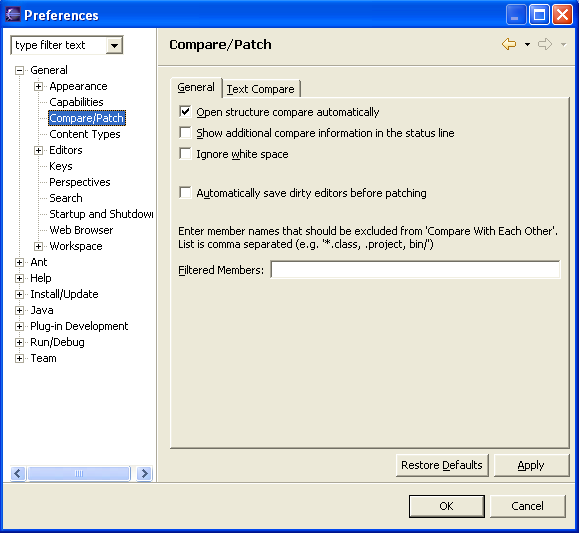
Task: Expand the Appearance tree node
Action: [38, 86]
